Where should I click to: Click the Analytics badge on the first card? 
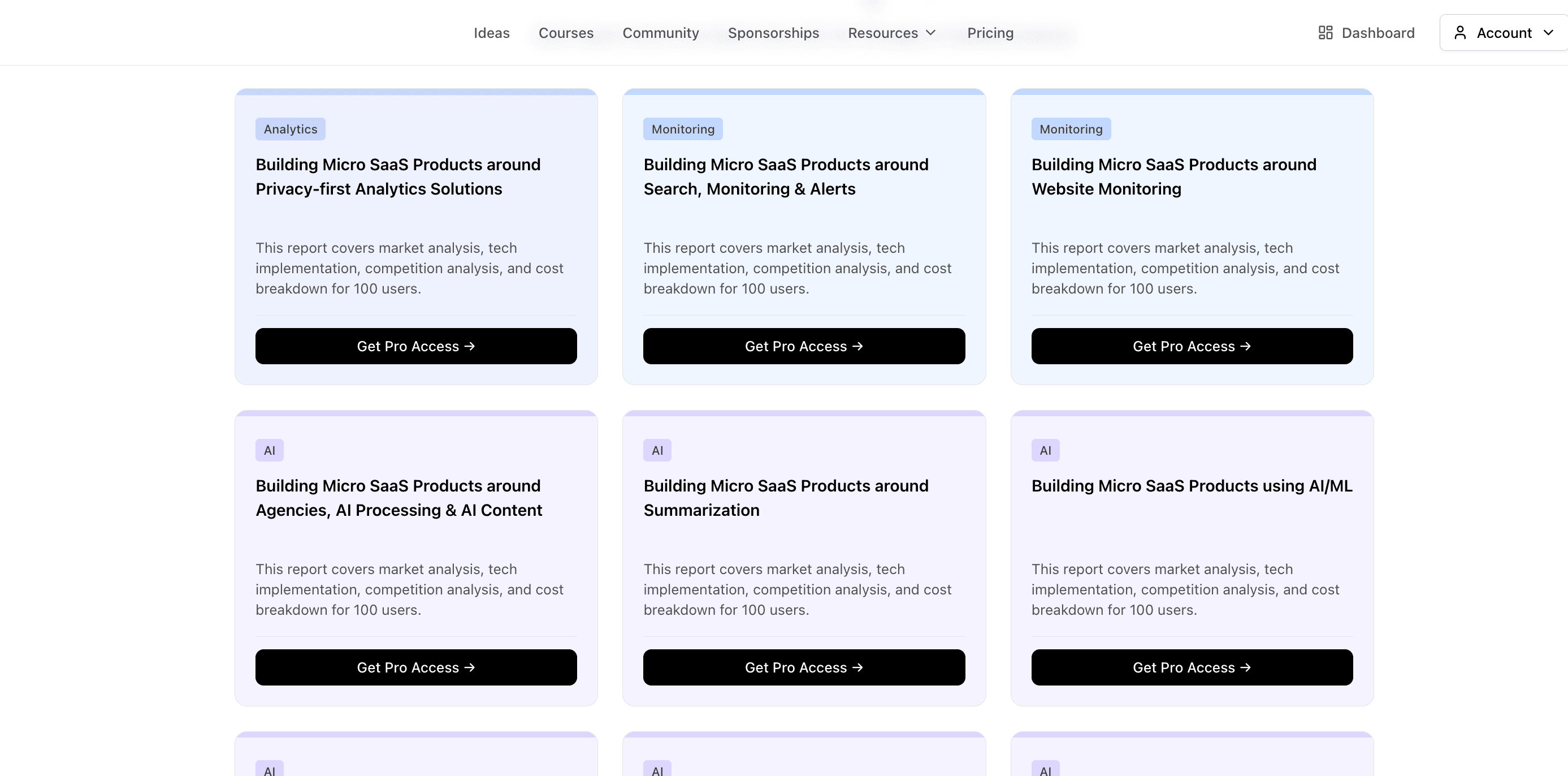290,128
